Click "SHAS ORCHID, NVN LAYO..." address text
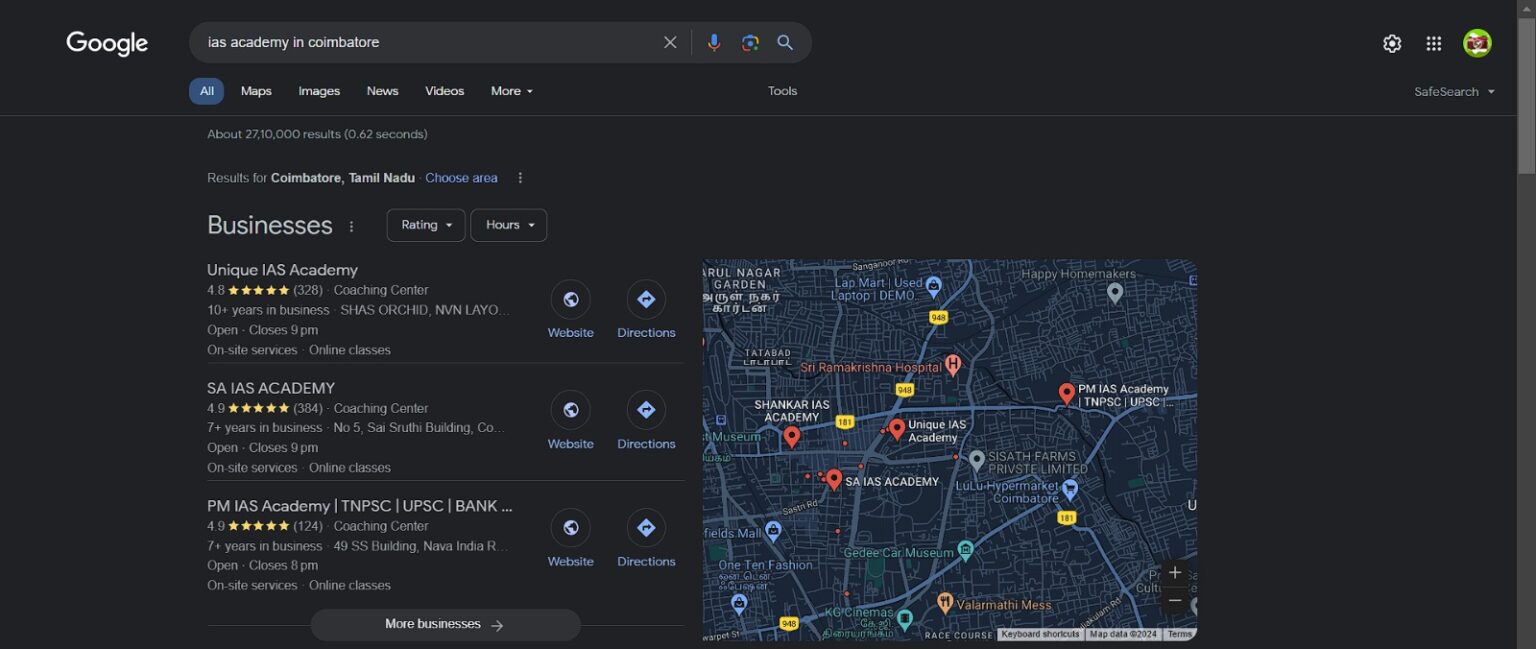 click(426, 310)
